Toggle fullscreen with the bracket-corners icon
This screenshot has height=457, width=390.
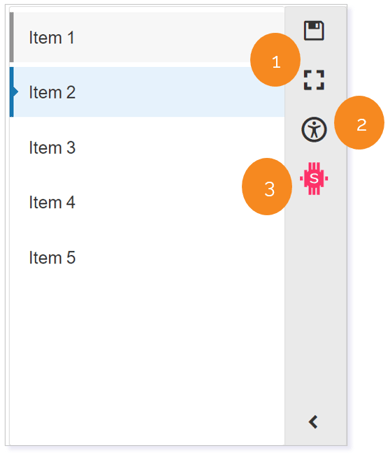point(314,80)
